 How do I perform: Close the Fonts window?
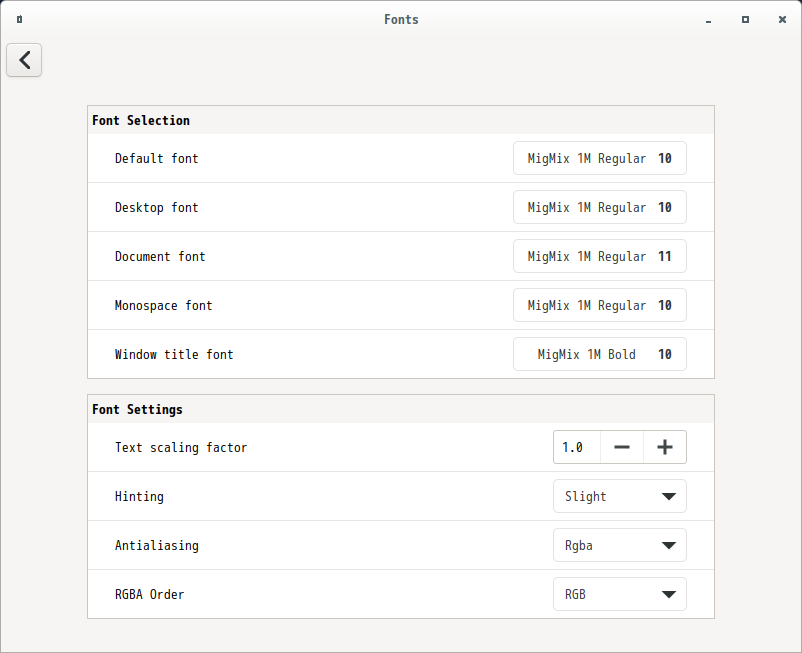coord(782,19)
